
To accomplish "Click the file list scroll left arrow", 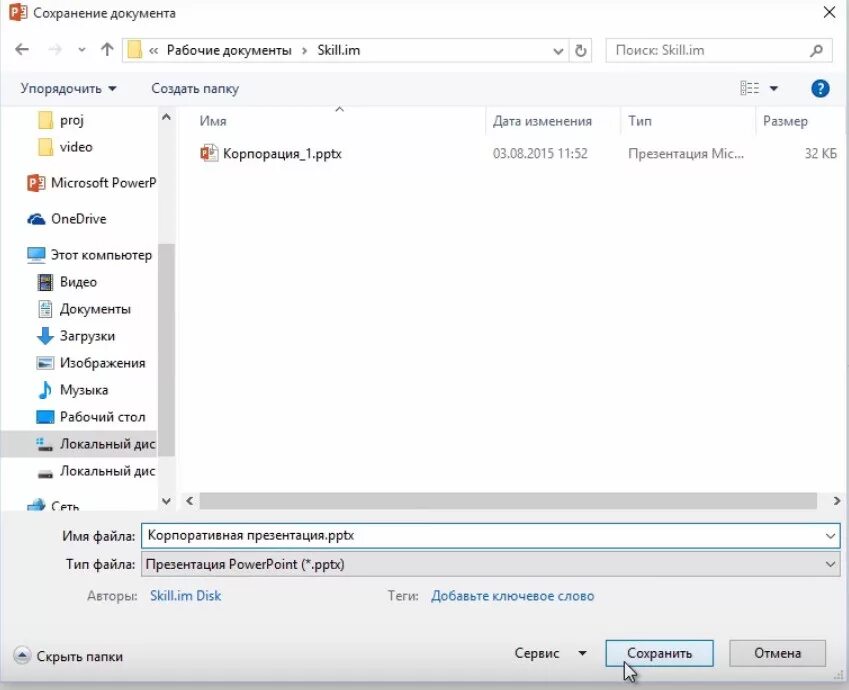I will click(190, 500).
